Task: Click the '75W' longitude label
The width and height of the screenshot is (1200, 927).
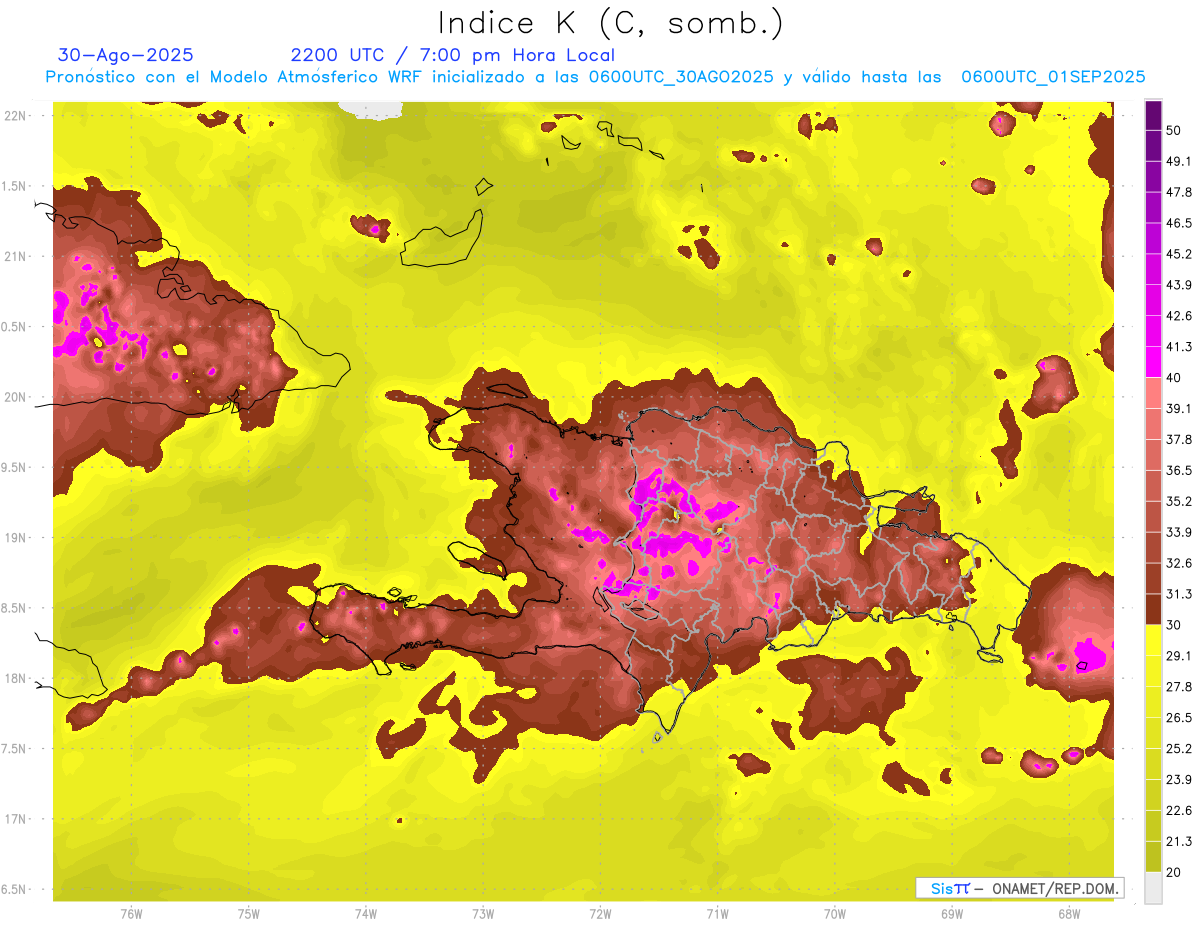Action: click(x=248, y=914)
